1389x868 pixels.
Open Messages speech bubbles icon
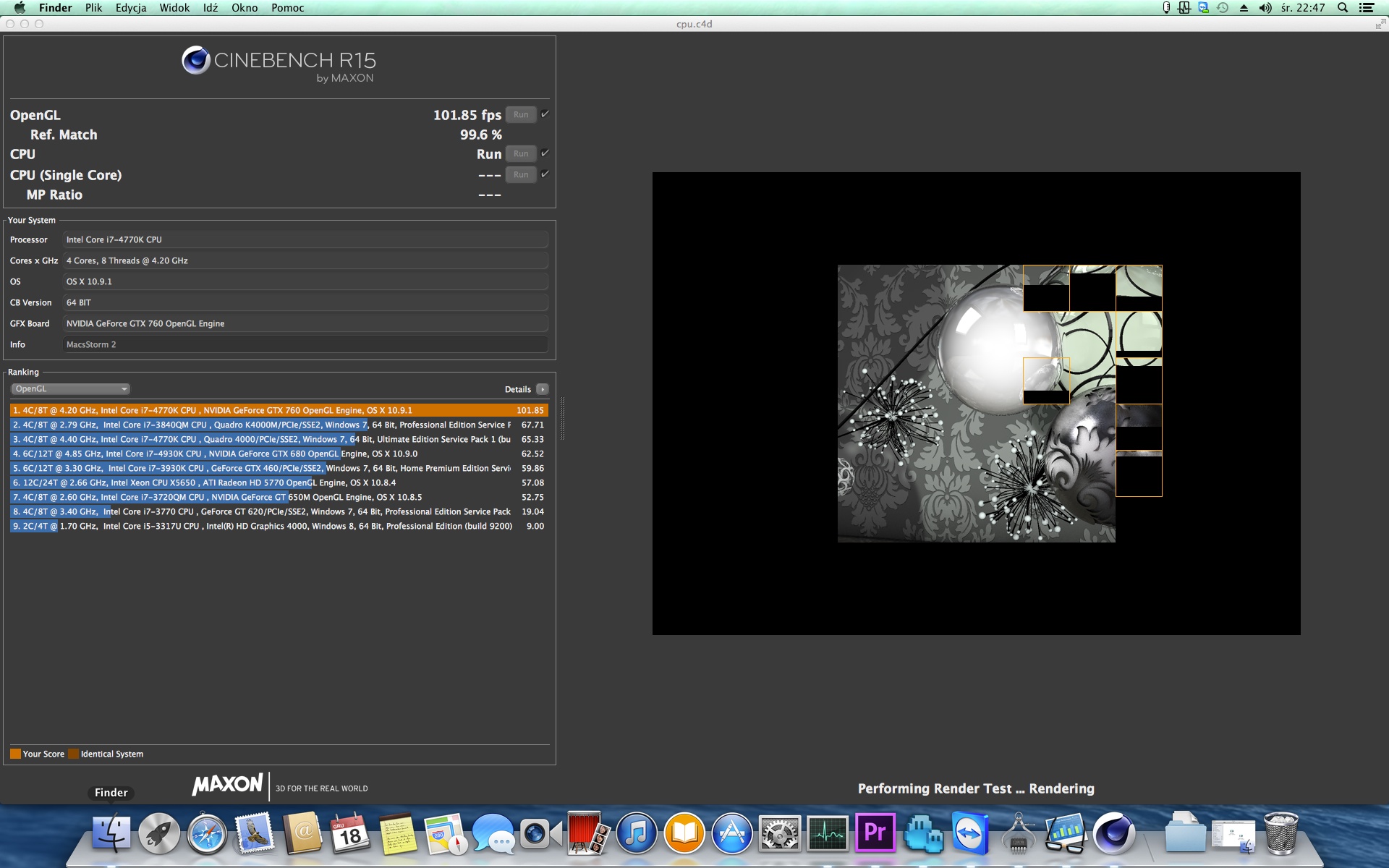[493, 833]
